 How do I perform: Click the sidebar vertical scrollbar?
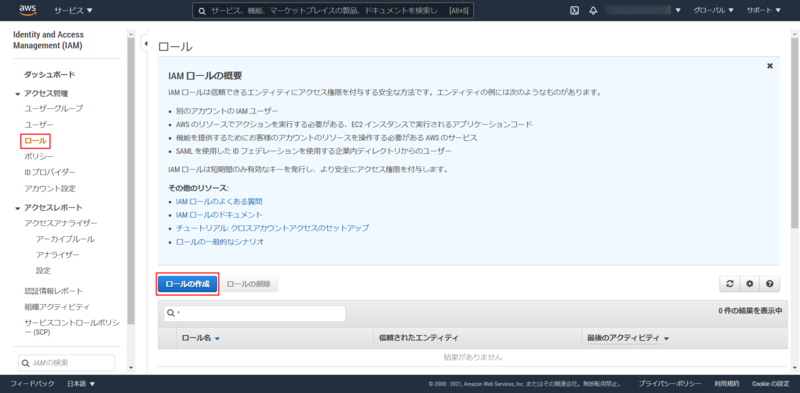click(x=131, y=181)
